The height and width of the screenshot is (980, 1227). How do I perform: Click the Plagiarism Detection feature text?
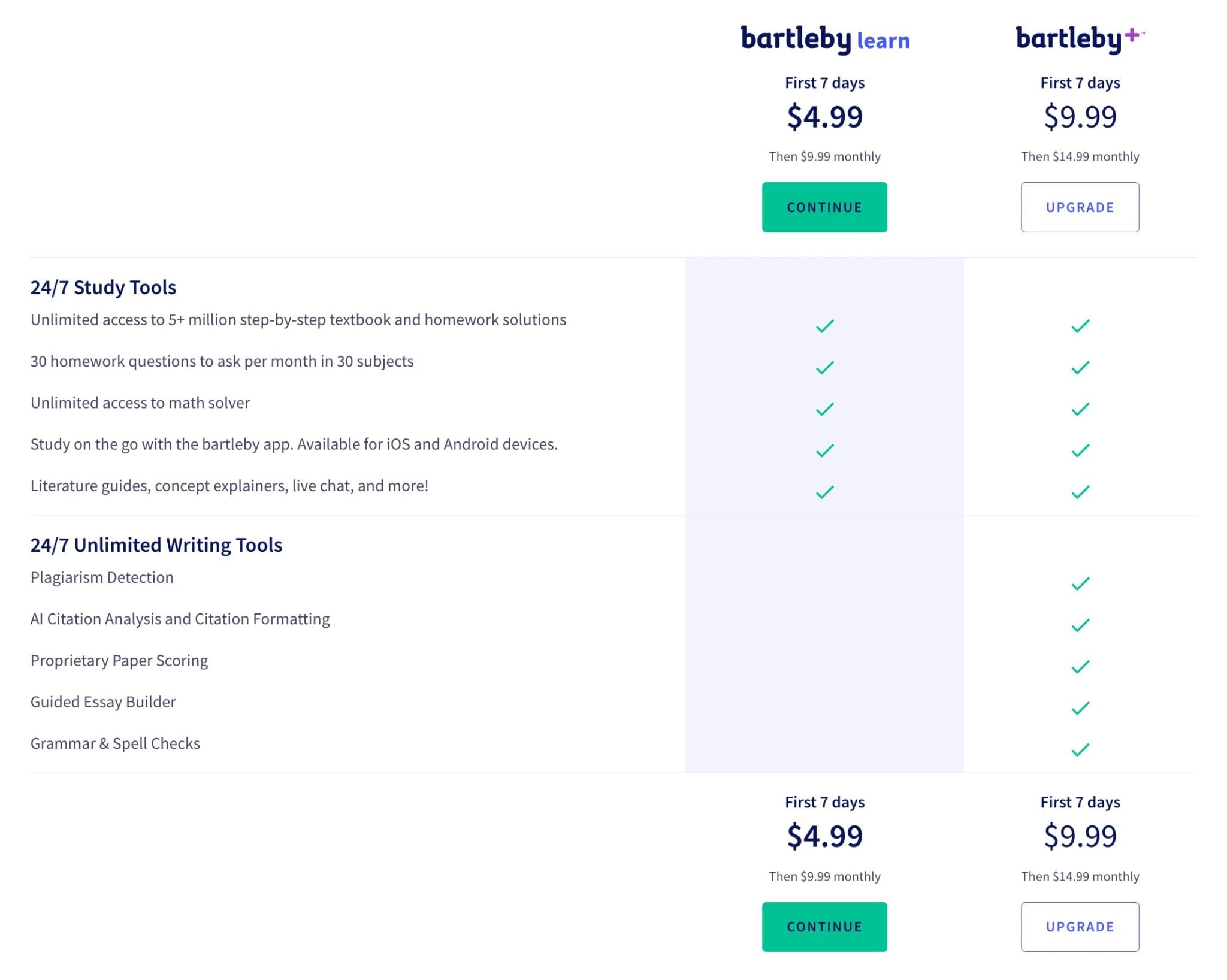tap(102, 577)
